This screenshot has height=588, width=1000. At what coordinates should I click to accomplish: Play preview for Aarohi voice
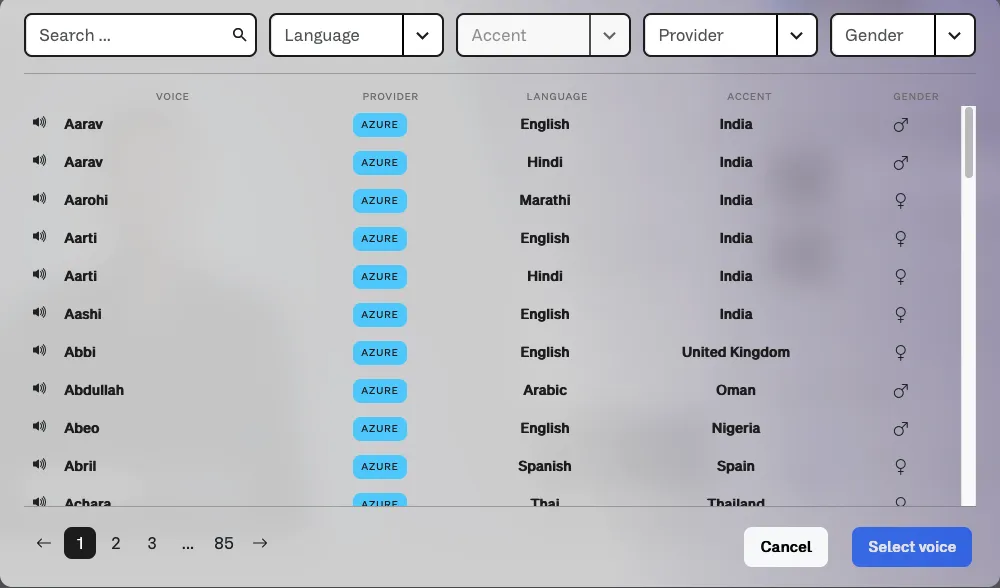pos(40,198)
